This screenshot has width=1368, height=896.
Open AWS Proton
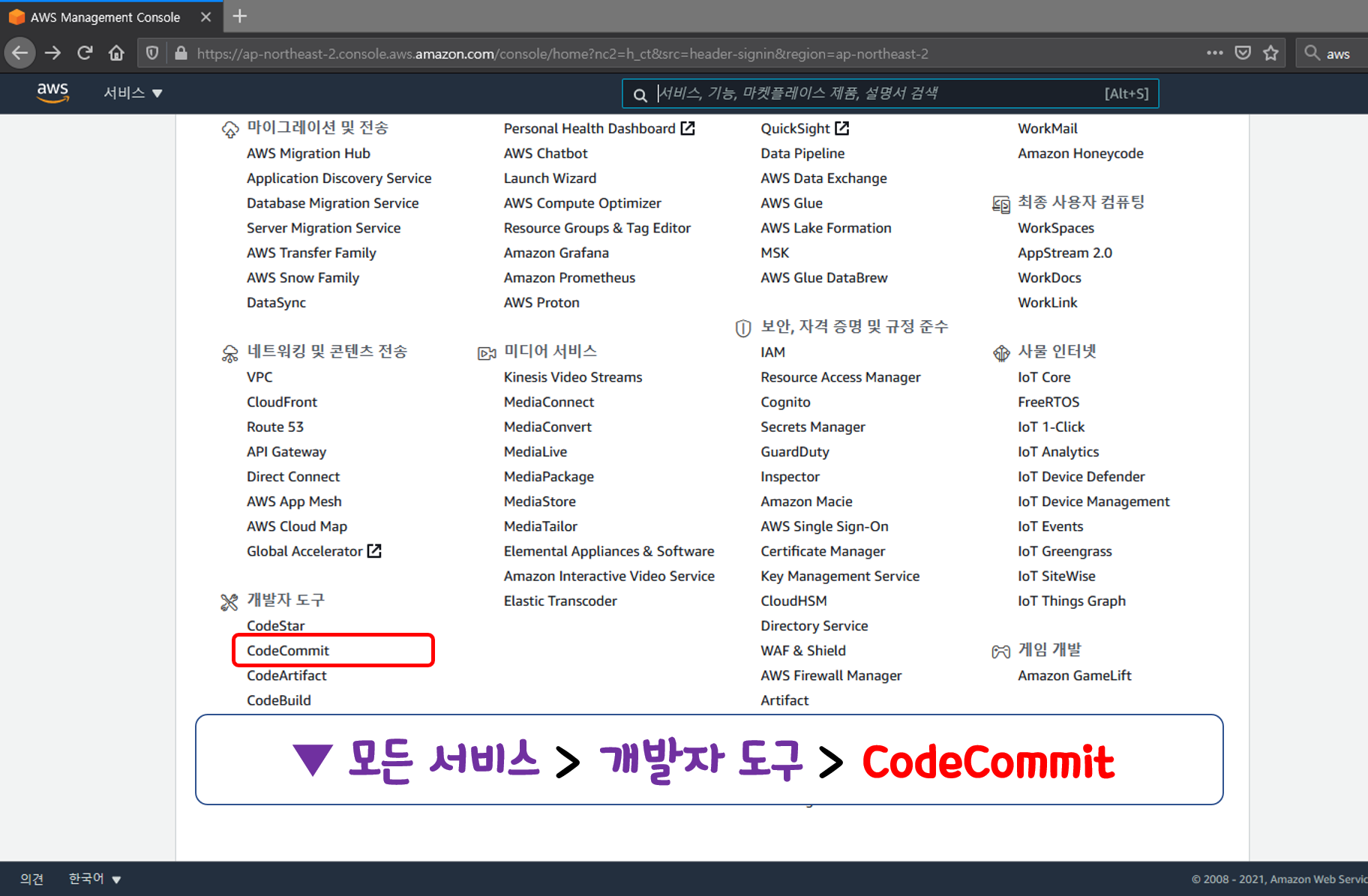click(541, 303)
